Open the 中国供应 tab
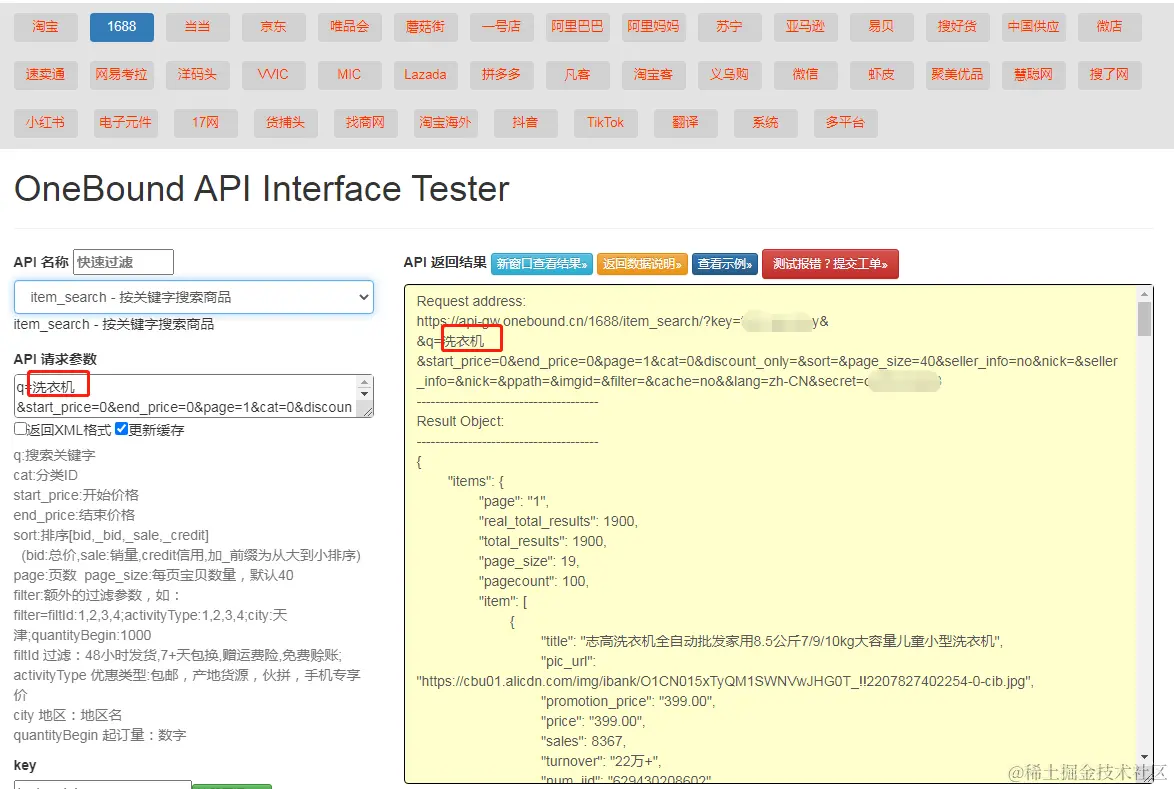 click(x=1033, y=27)
